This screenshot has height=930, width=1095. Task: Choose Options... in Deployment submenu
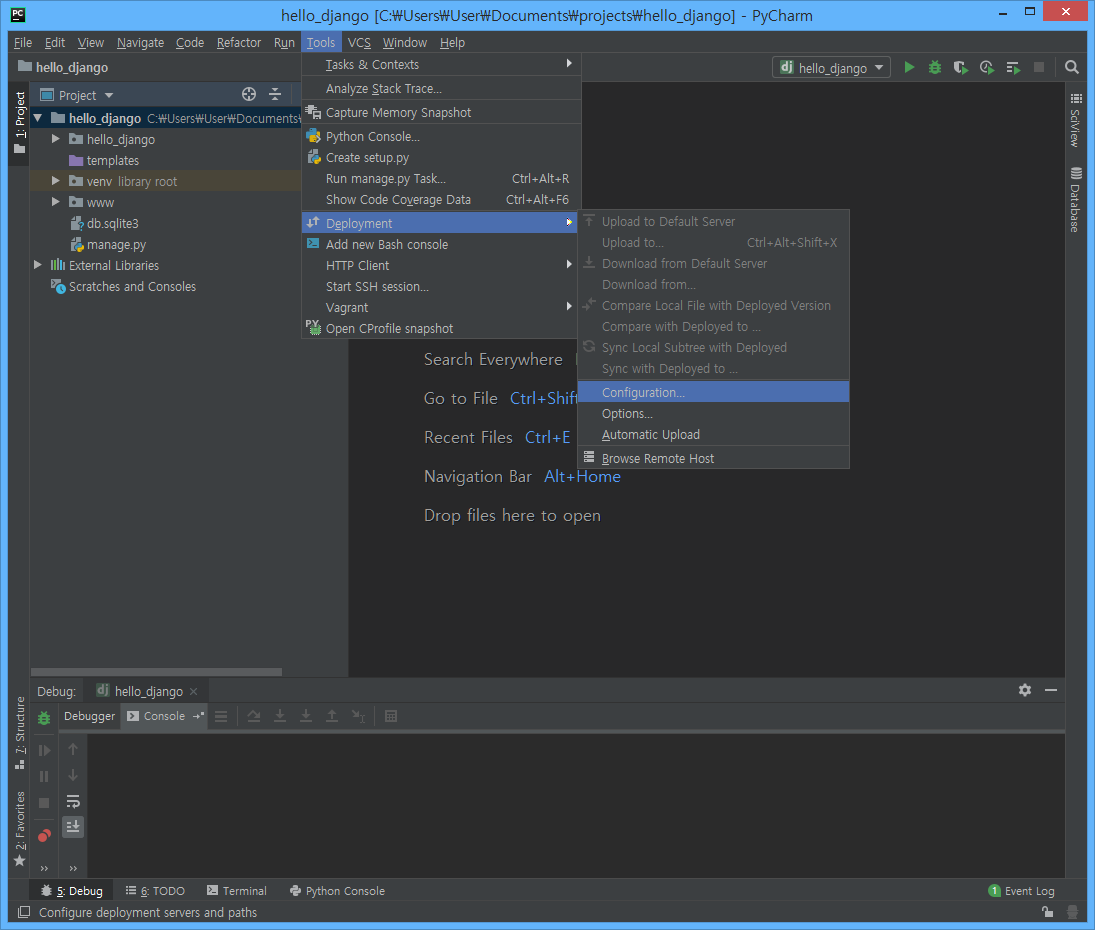(714, 414)
